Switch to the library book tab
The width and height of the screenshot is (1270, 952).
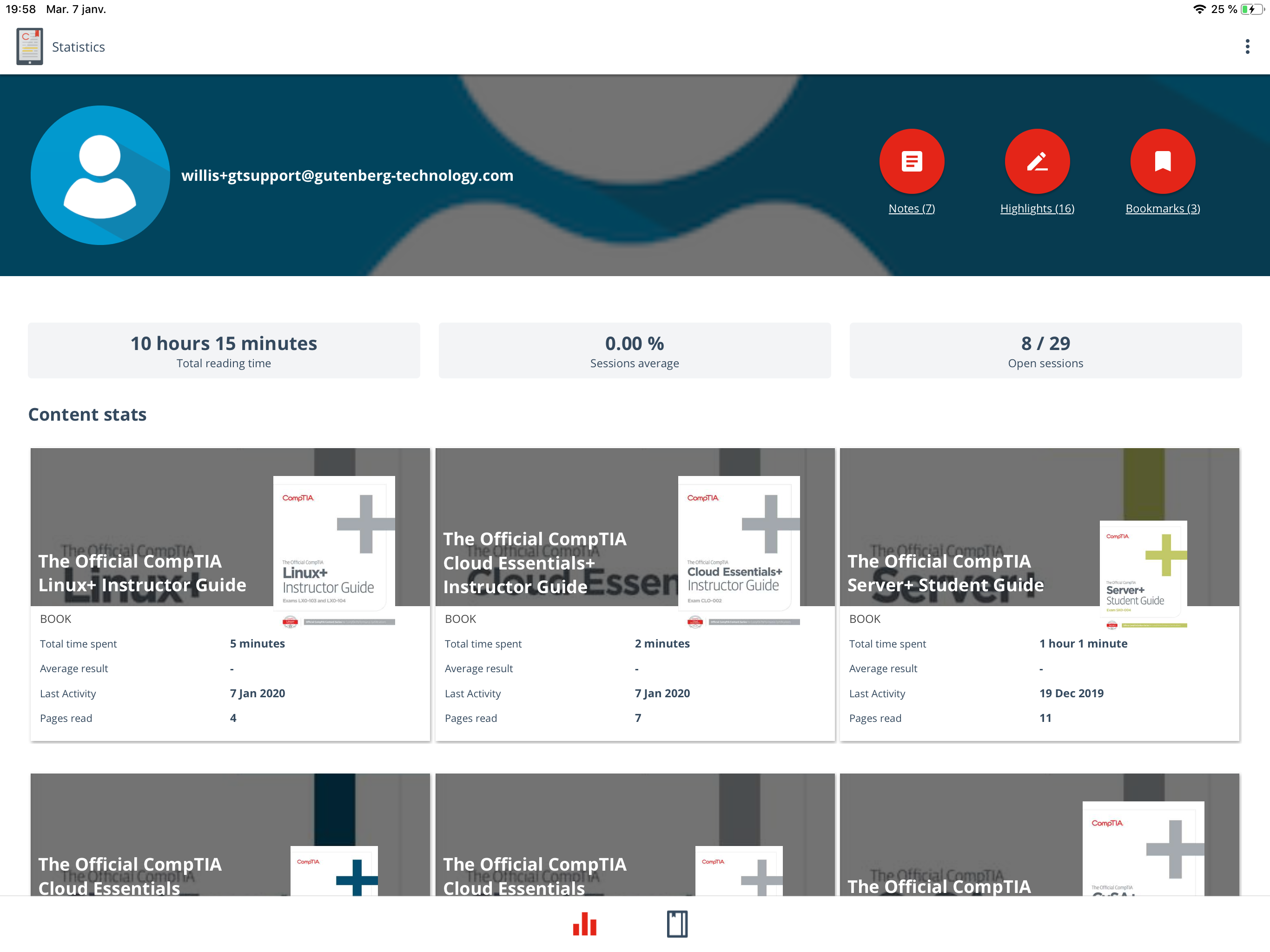click(x=677, y=924)
